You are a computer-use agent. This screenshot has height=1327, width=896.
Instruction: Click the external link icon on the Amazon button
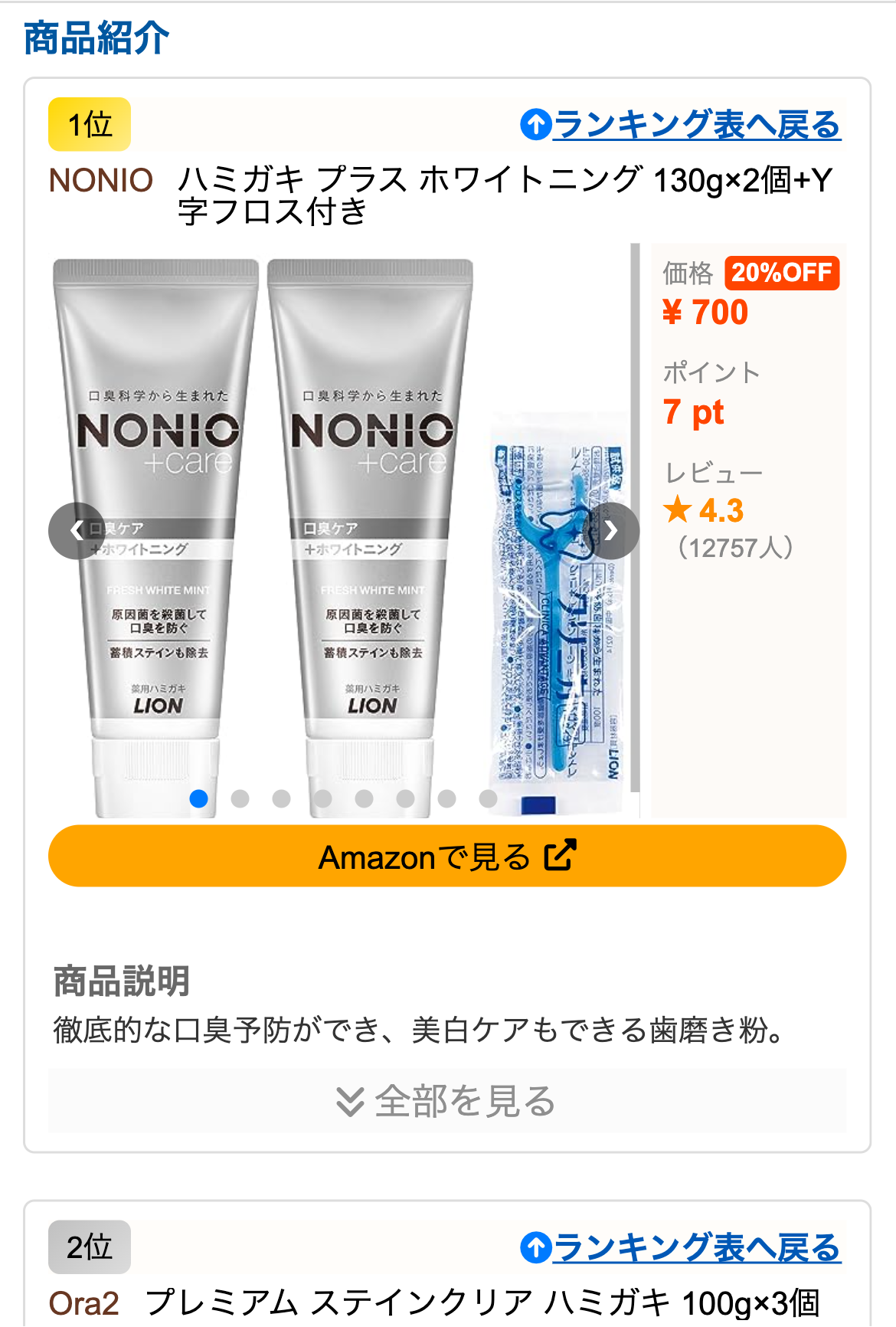[x=560, y=856]
